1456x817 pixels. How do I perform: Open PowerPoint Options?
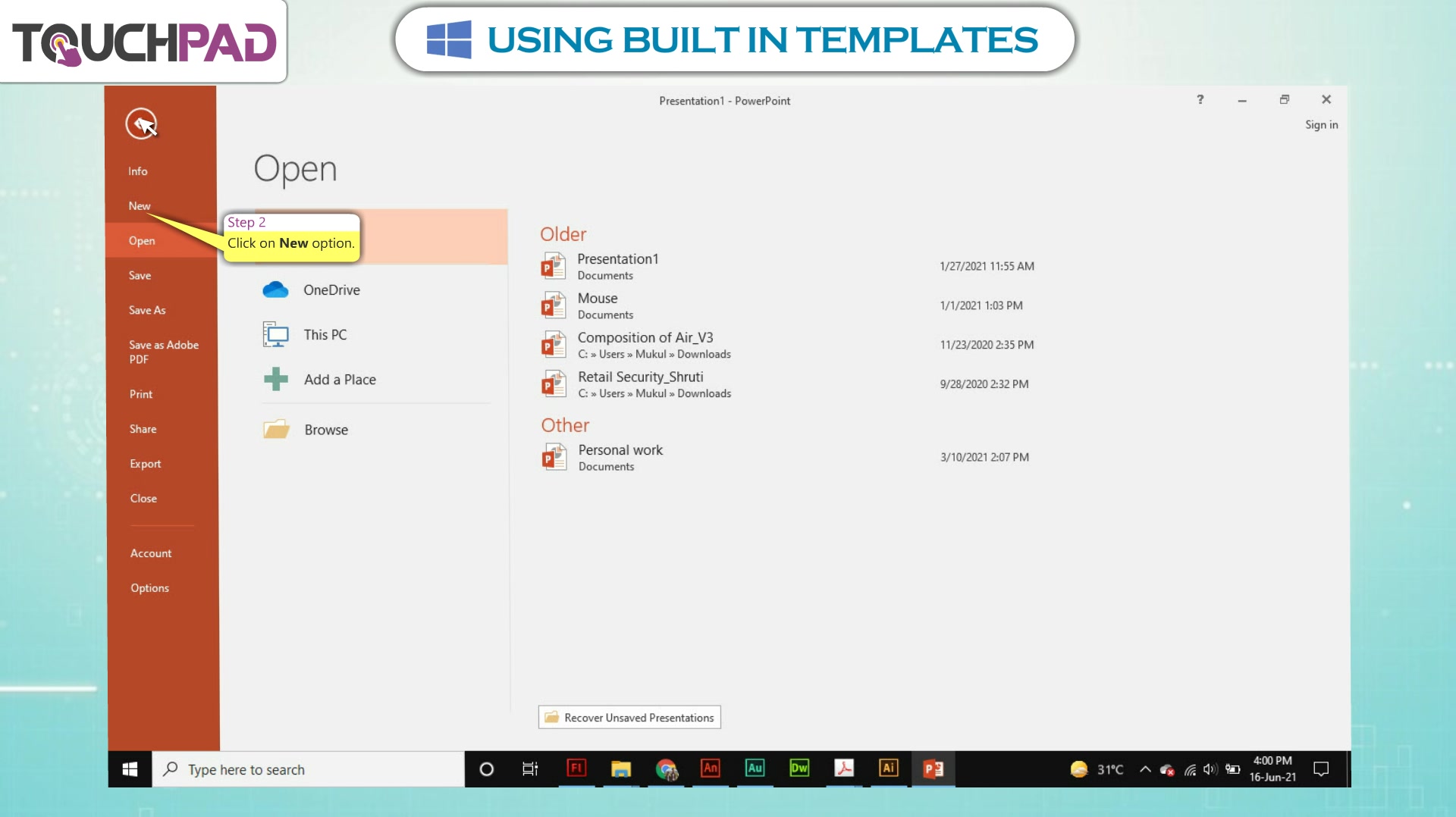tap(149, 589)
